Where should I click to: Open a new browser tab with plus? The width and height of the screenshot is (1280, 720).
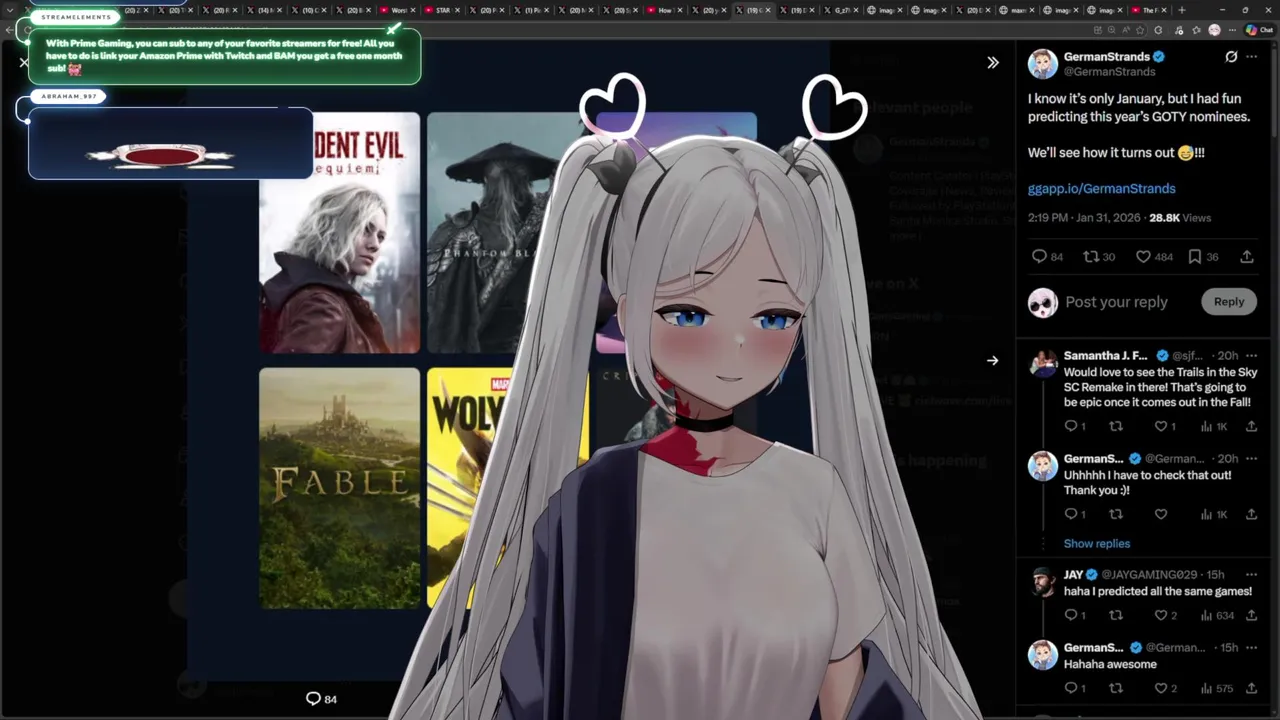[1182, 10]
